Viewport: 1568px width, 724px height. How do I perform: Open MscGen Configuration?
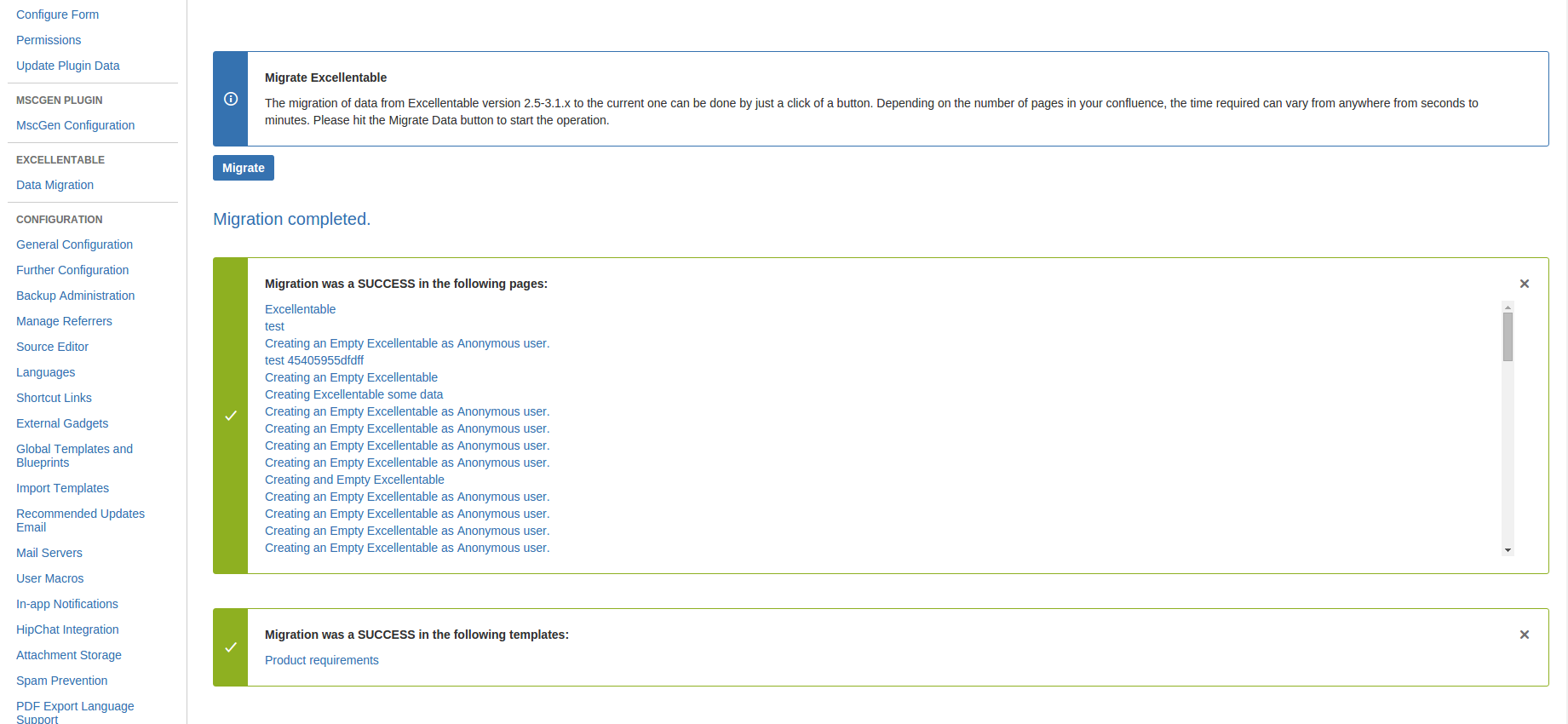(75, 125)
